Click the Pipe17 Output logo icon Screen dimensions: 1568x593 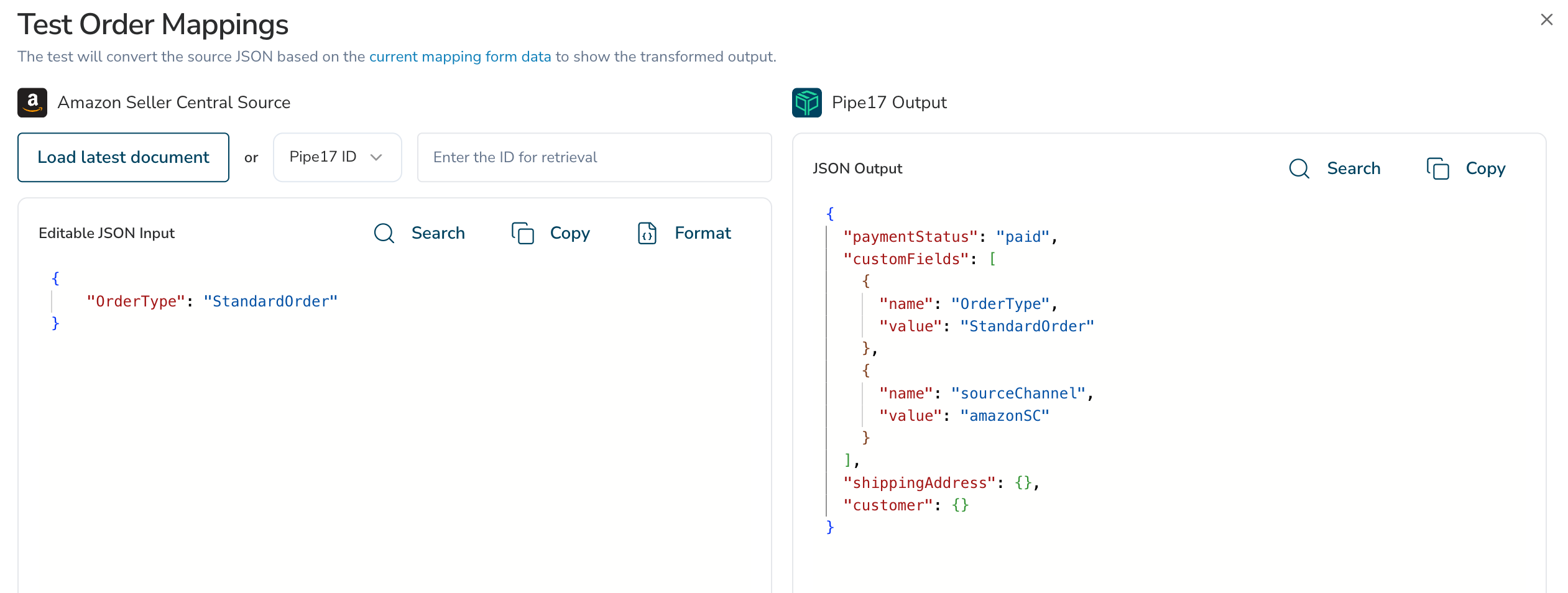pos(807,103)
